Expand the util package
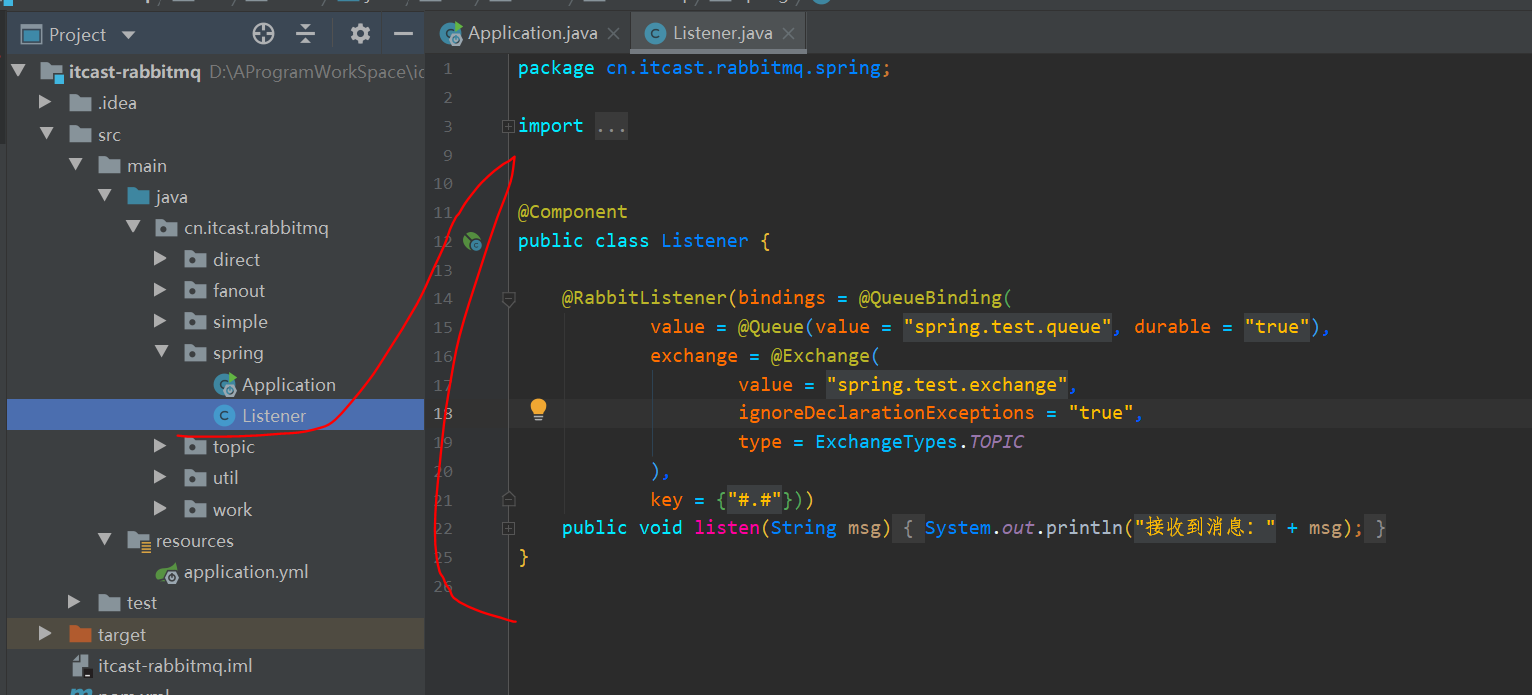The image size is (1532, 695). 161,478
